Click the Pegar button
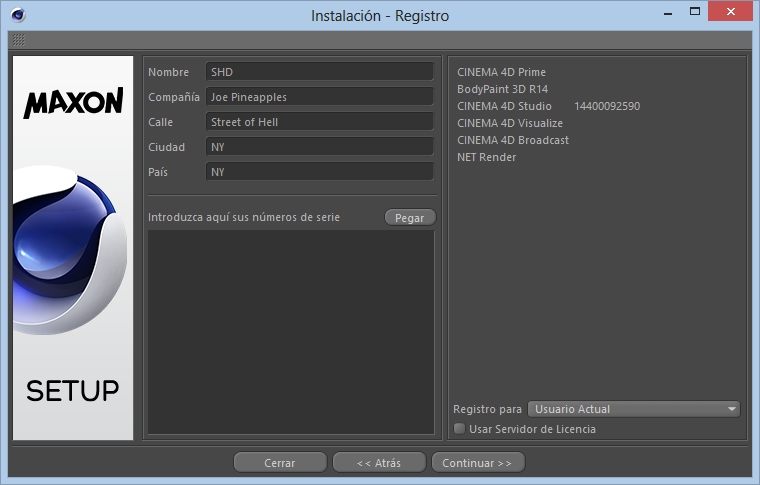The height and width of the screenshot is (485, 760). click(x=410, y=218)
